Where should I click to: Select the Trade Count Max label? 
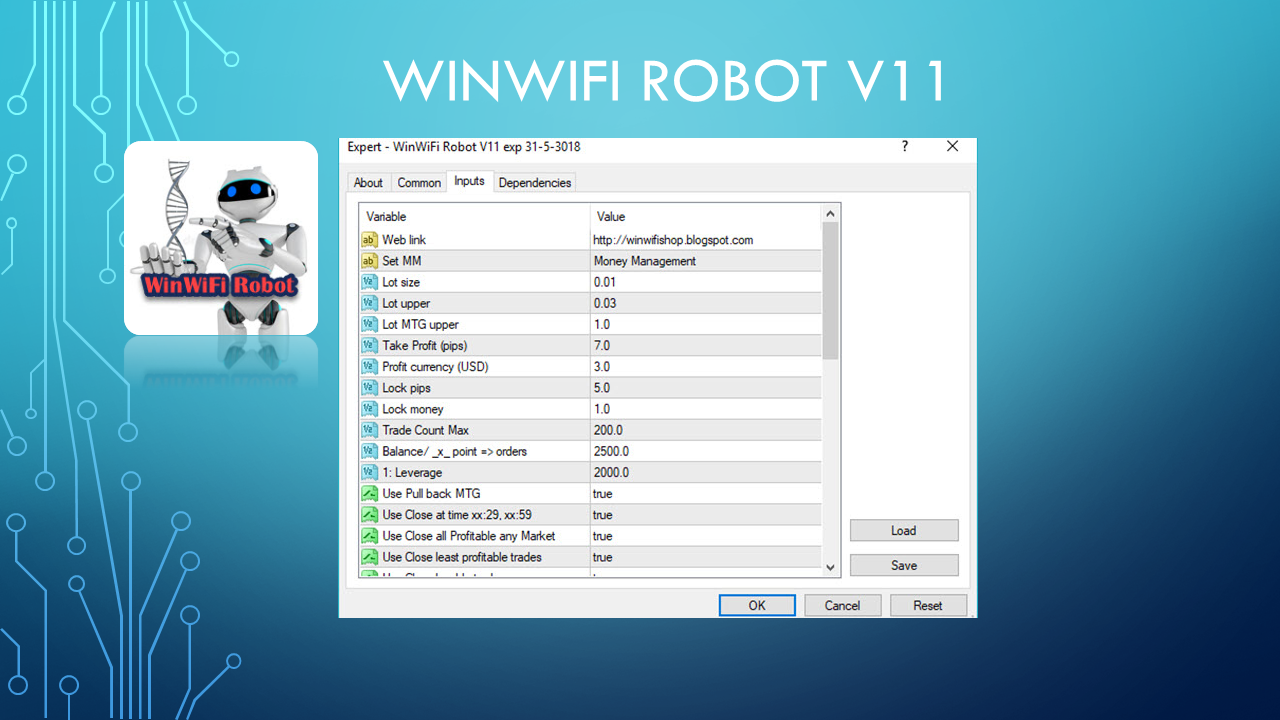click(x=426, y=430)
